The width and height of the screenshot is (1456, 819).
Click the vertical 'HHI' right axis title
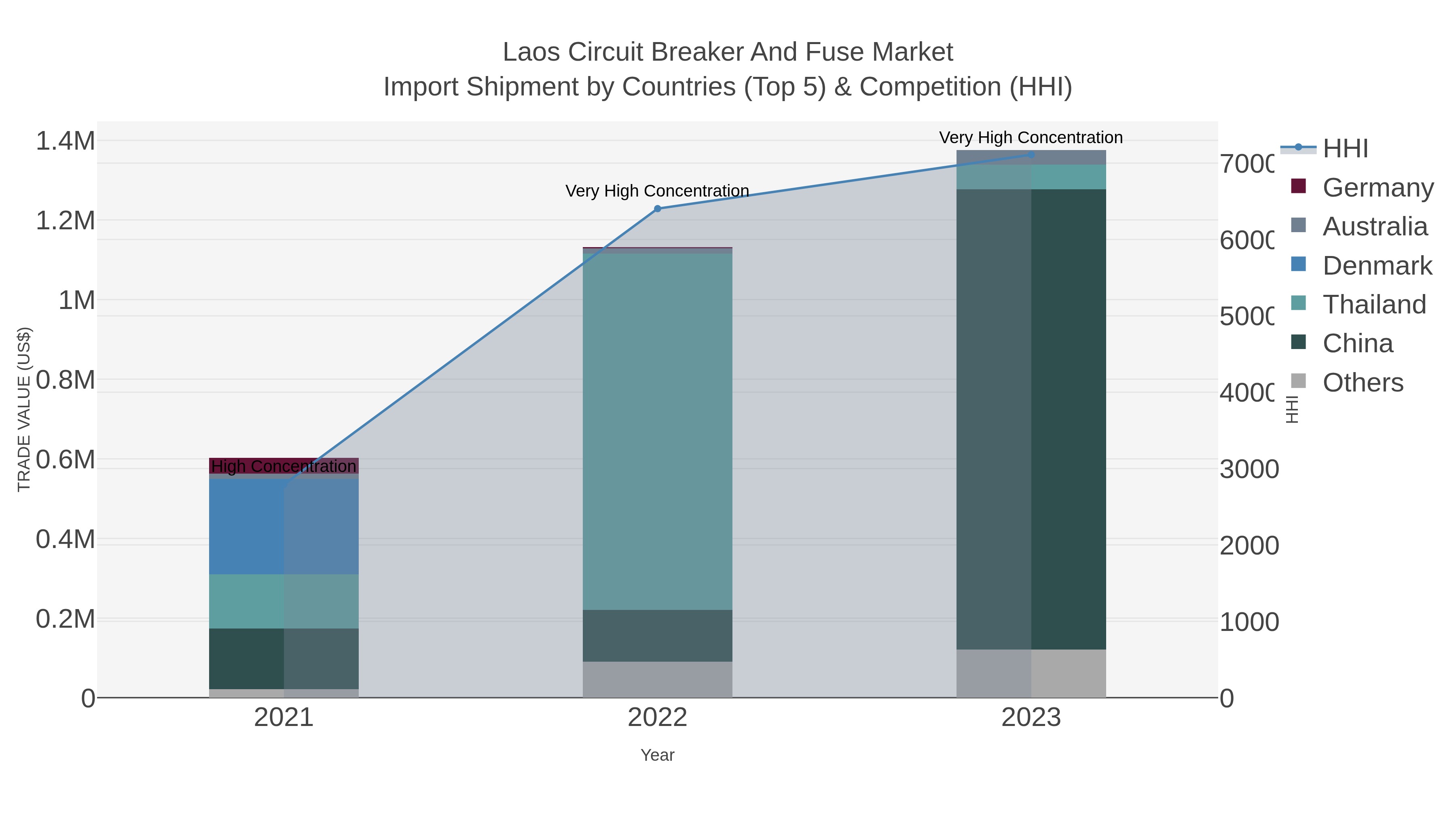[1293, 409]
